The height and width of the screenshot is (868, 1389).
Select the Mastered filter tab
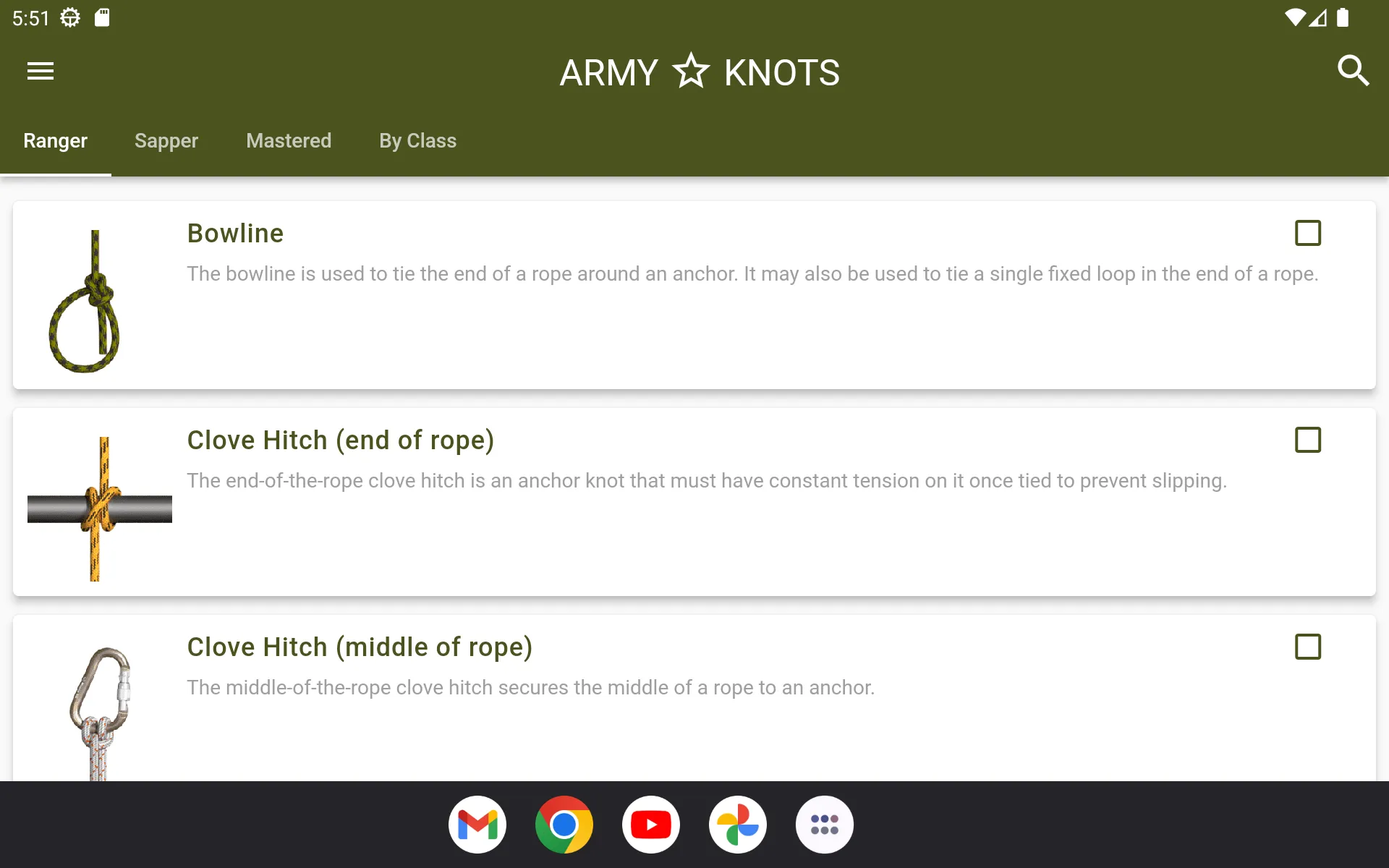pos(289,140)
